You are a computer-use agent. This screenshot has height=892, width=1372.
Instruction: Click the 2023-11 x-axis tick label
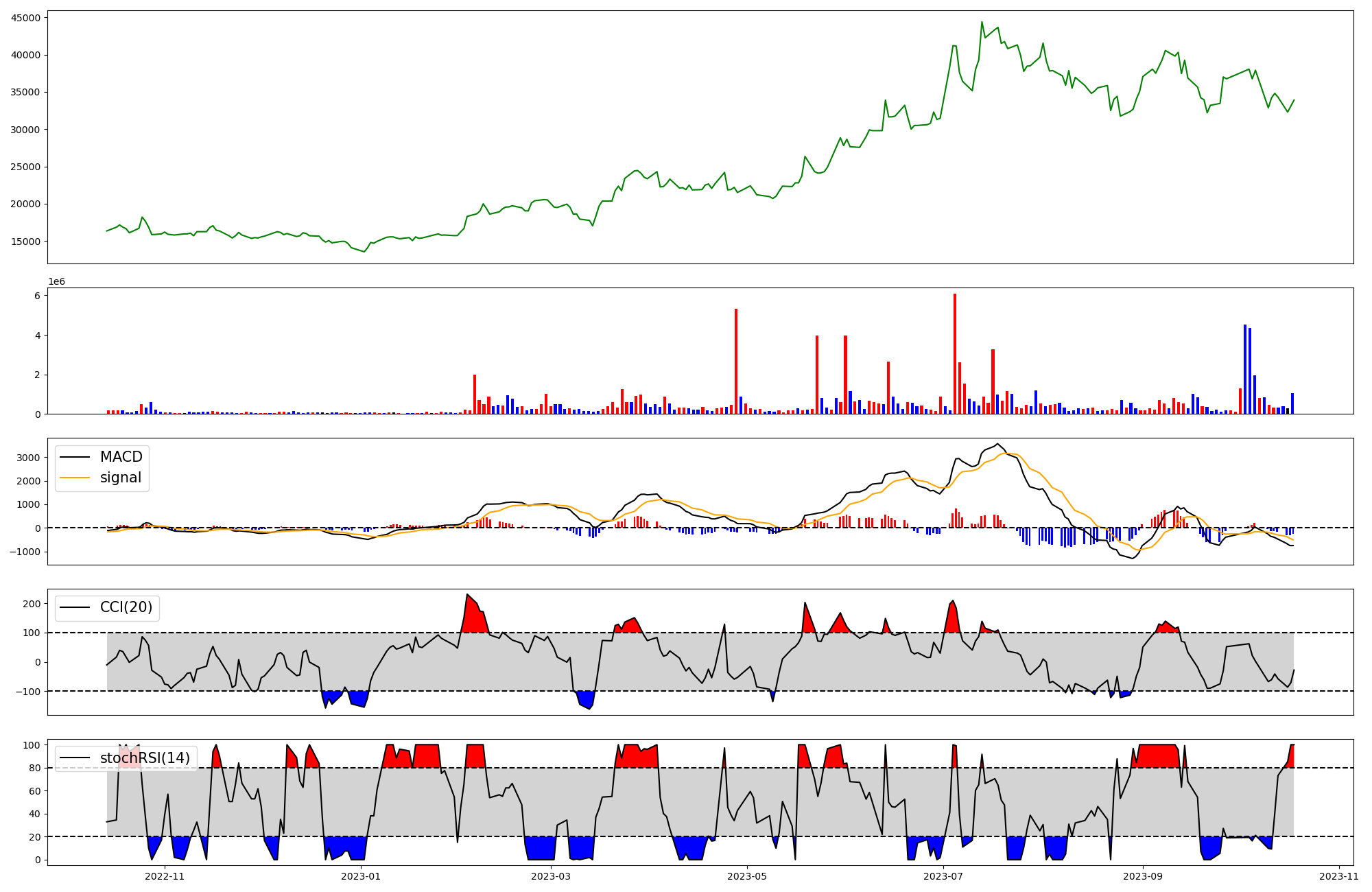(x=1339, y=876)
